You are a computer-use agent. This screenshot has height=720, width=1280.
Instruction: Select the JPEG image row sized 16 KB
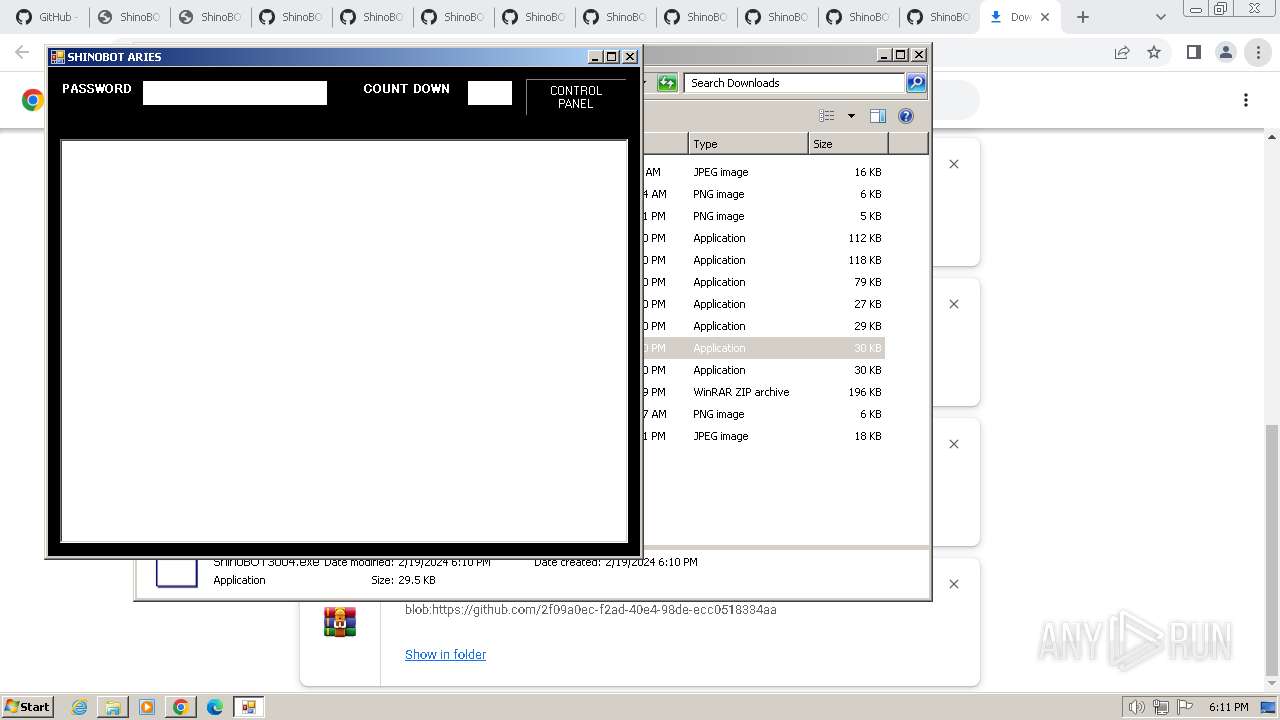[x=764, y=172]
